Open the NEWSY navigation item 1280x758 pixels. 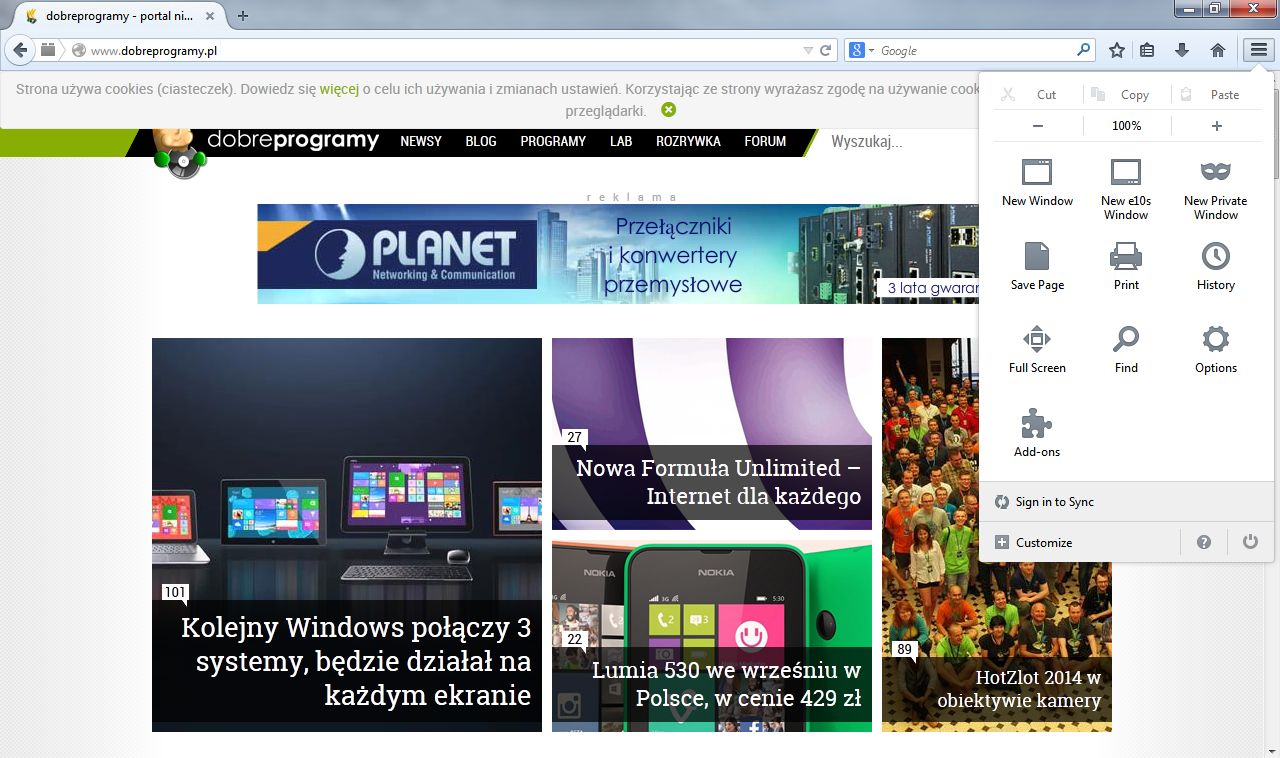click(421, 141)
